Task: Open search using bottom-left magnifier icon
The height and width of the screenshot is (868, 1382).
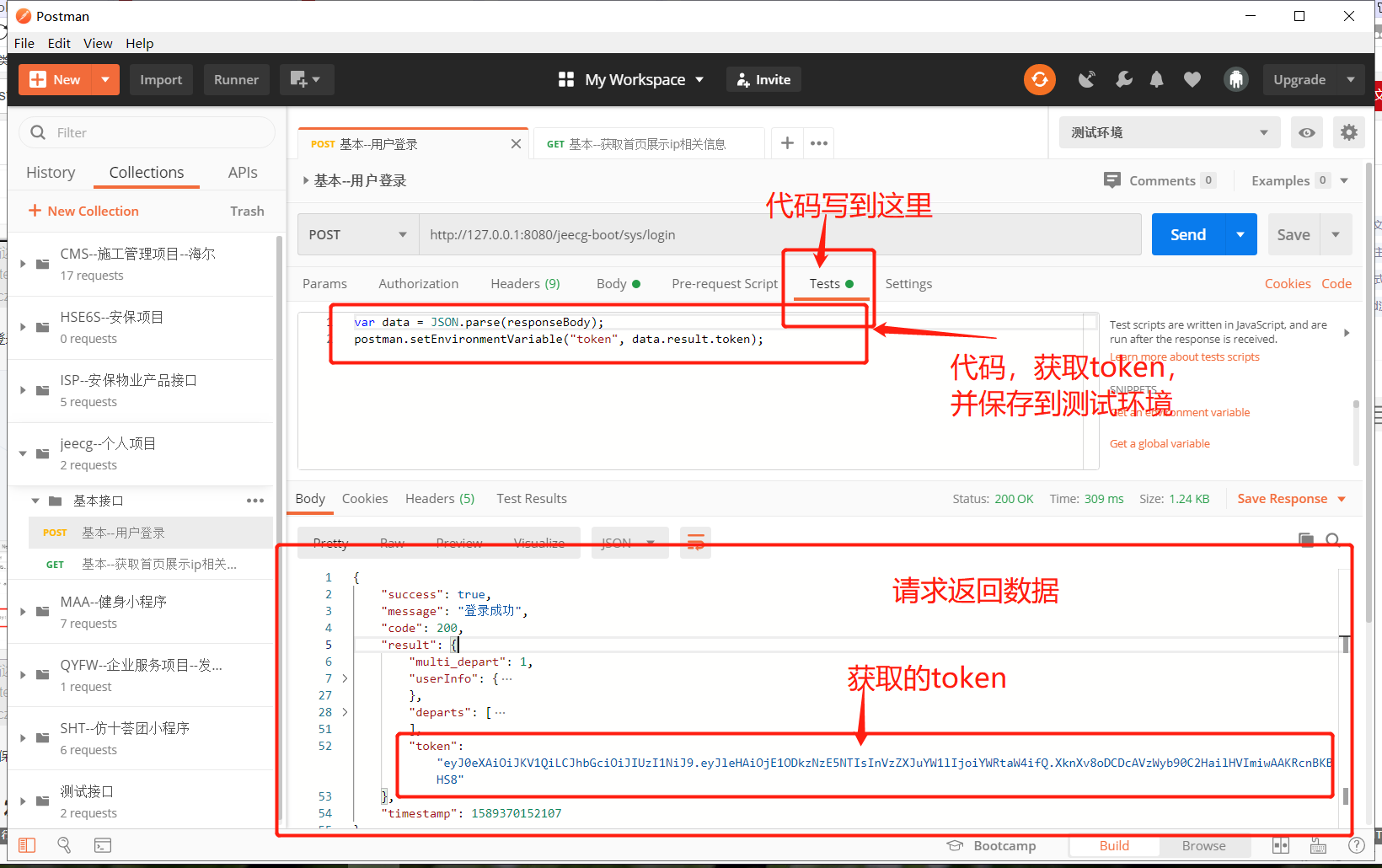Action: click(x=64, y=844)
